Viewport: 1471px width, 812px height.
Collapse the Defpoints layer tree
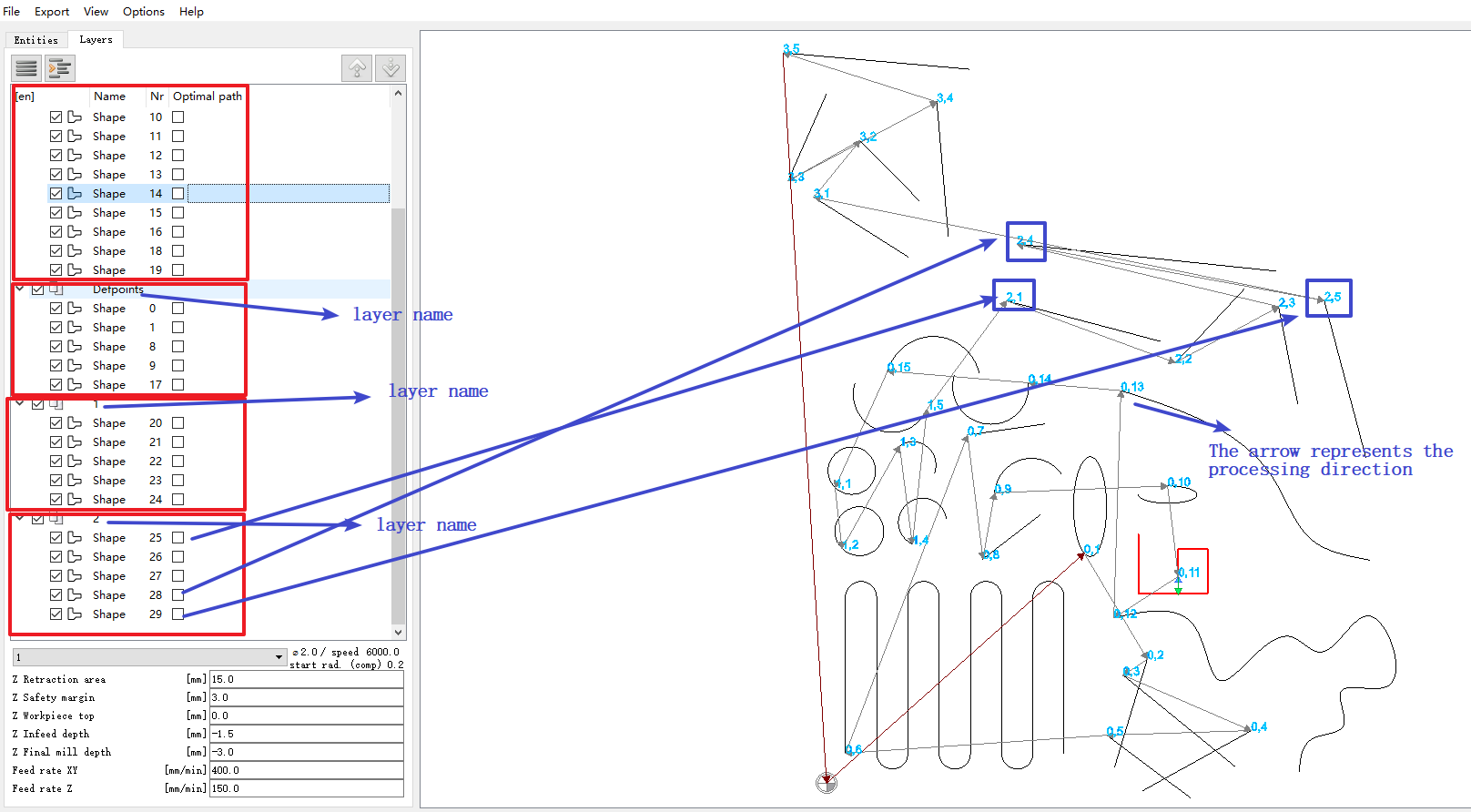pyautogui.click(x=20, y=289)
